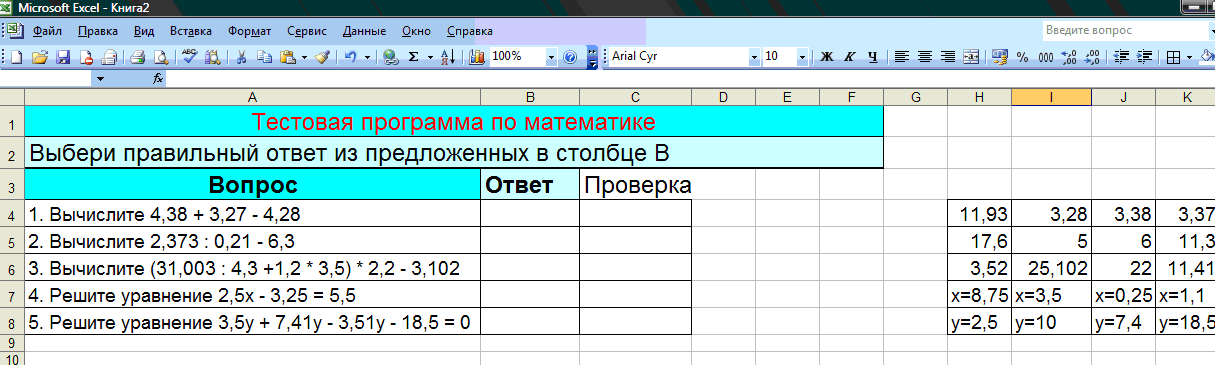Image resolution: width=1215 pixels, height=365 pixels.
Task: Click the Fill Color paint bucket
Action: [x=1207, y=57]
